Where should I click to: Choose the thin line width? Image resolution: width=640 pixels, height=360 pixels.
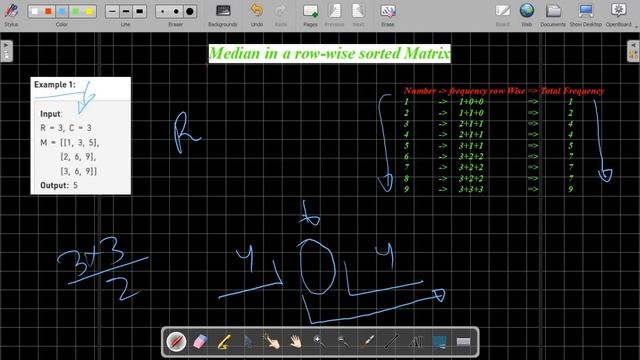112,11
